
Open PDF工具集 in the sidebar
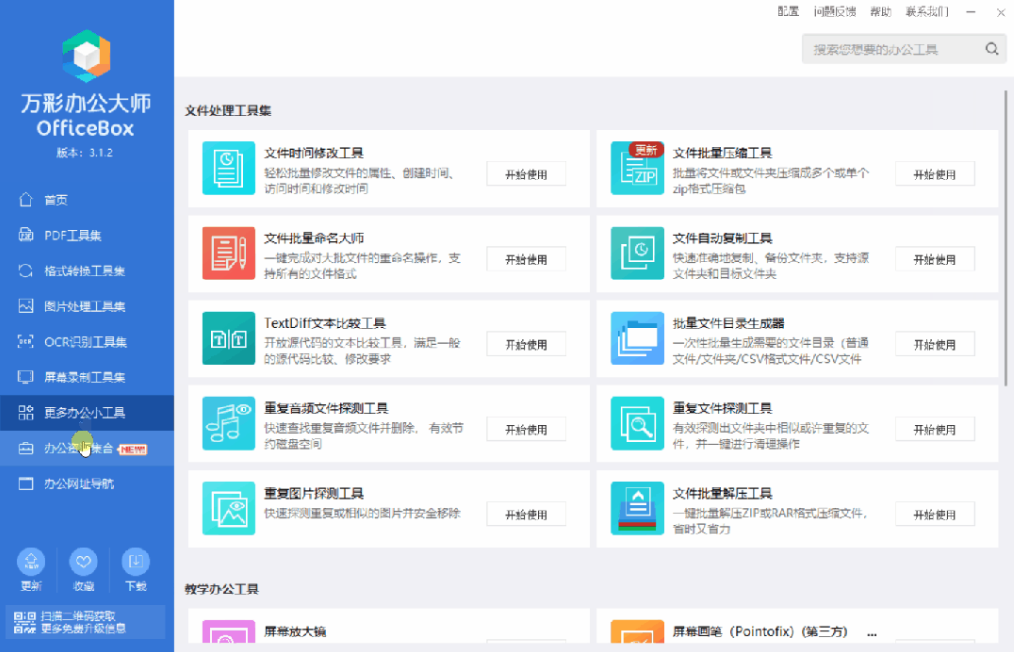pos(87,235)
